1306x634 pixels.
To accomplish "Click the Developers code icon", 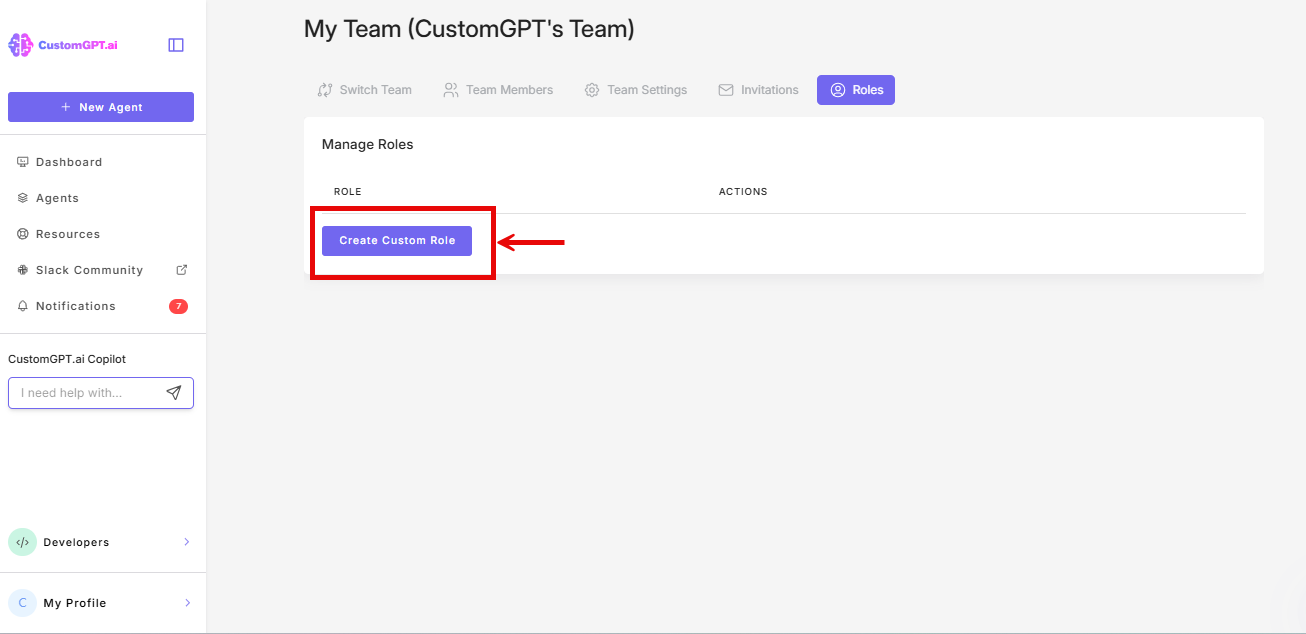I will coord(22,541).
